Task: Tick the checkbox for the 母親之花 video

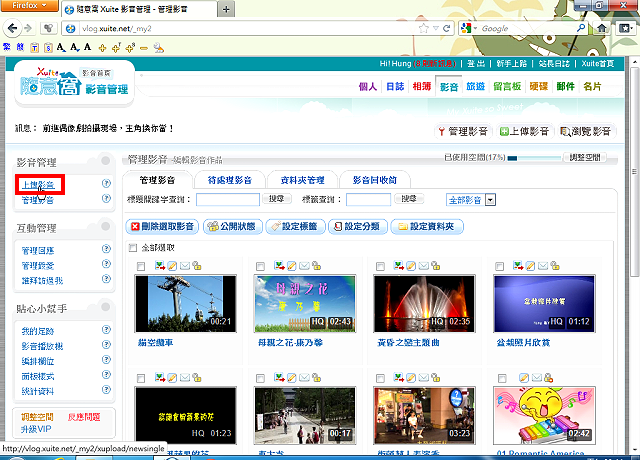Action: tap(260, 267)
